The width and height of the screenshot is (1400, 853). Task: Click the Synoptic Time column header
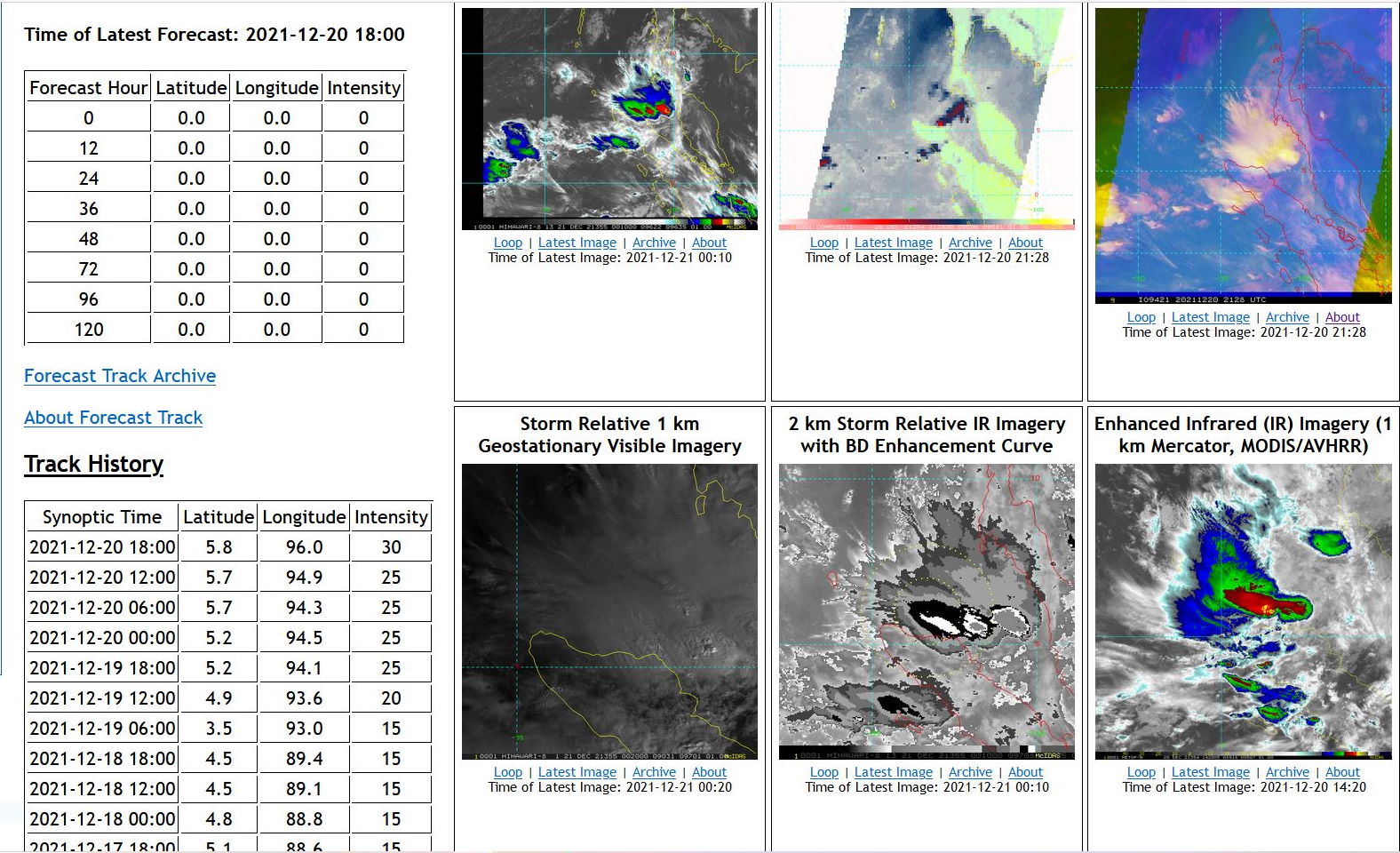click(102, 517)
